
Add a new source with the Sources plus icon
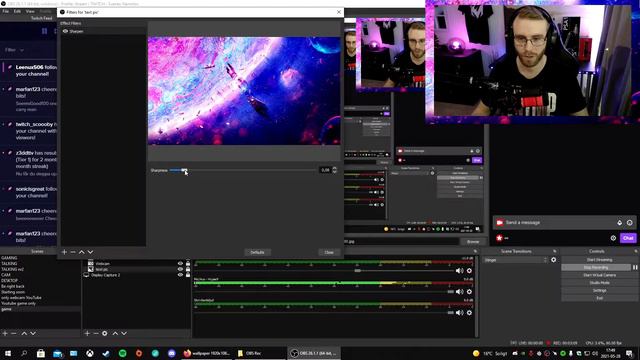(x=87, y=333)
